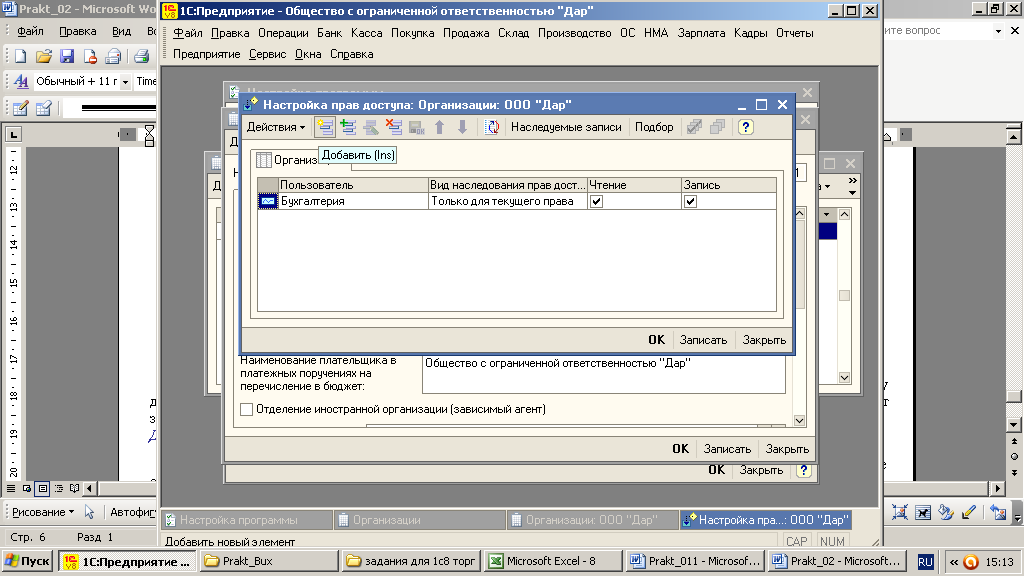Open Microsoft Excel taskbar item

552,561
